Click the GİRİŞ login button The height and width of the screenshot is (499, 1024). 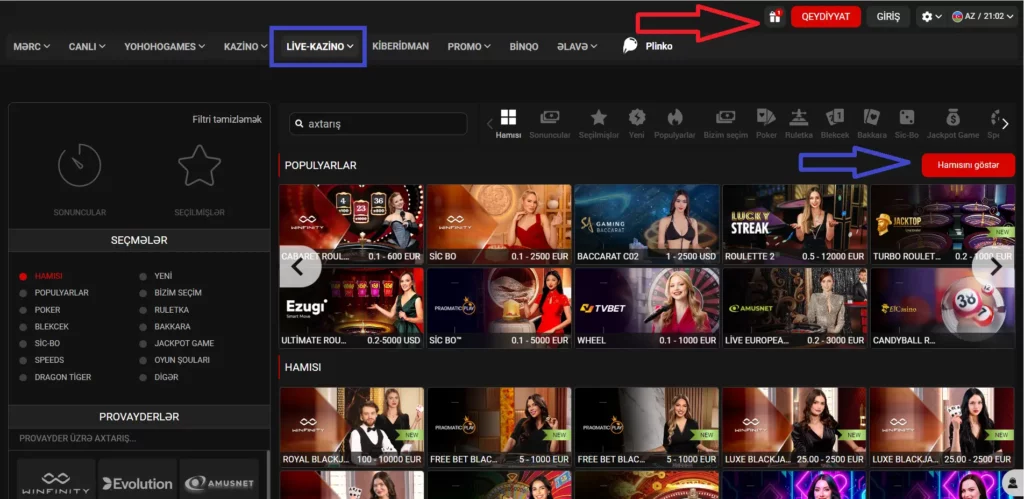888,17
